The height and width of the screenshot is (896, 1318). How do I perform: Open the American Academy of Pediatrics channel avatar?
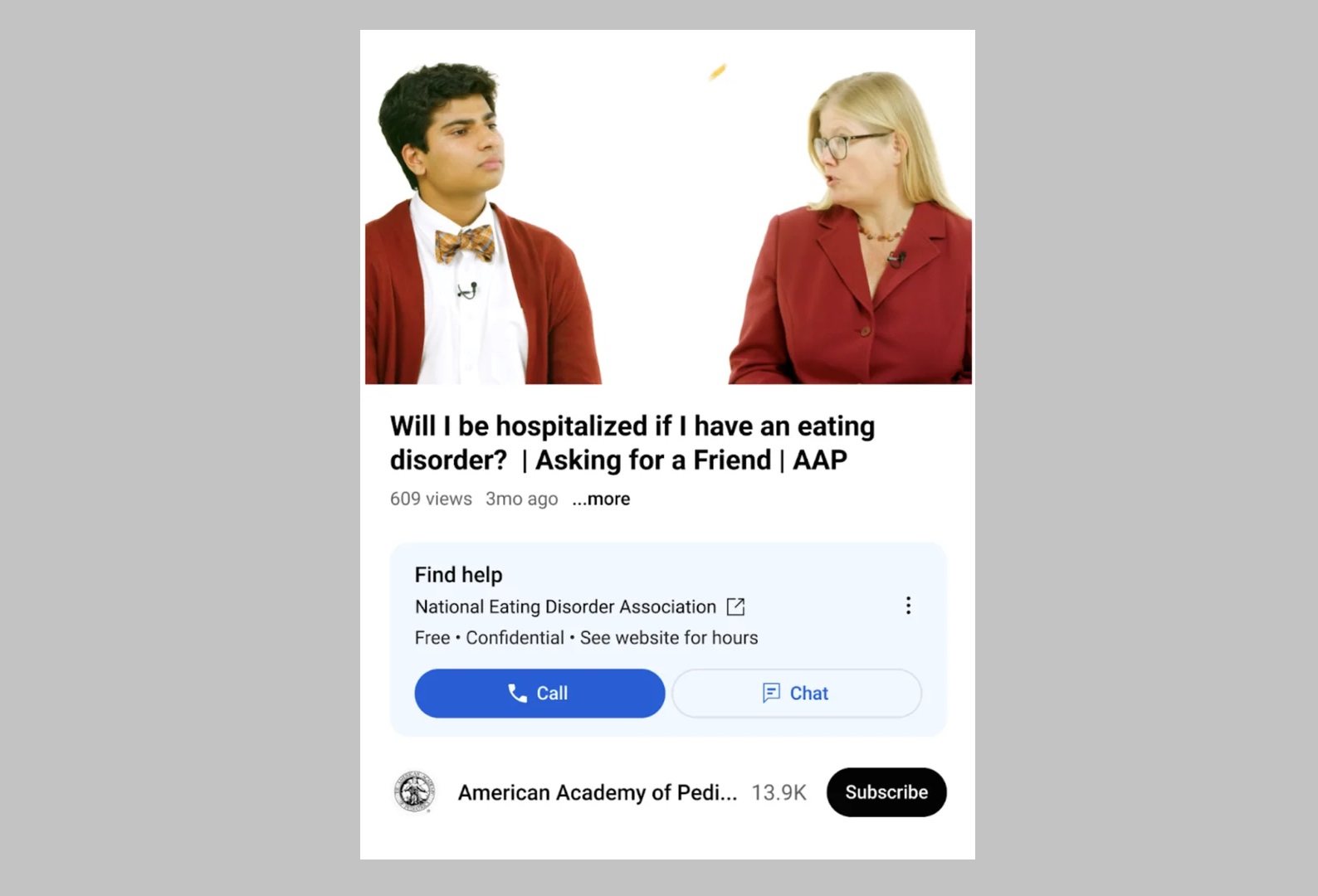click(414, 792)
